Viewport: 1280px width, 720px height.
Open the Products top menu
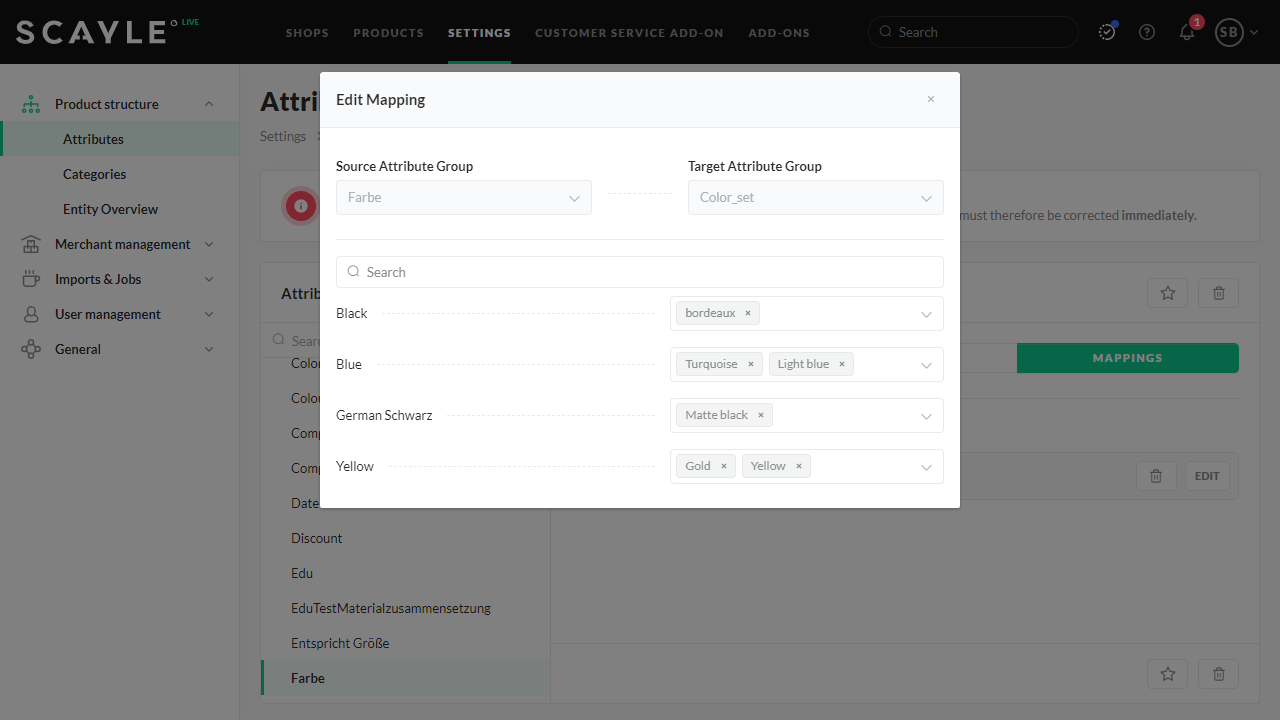click(388, 32)
